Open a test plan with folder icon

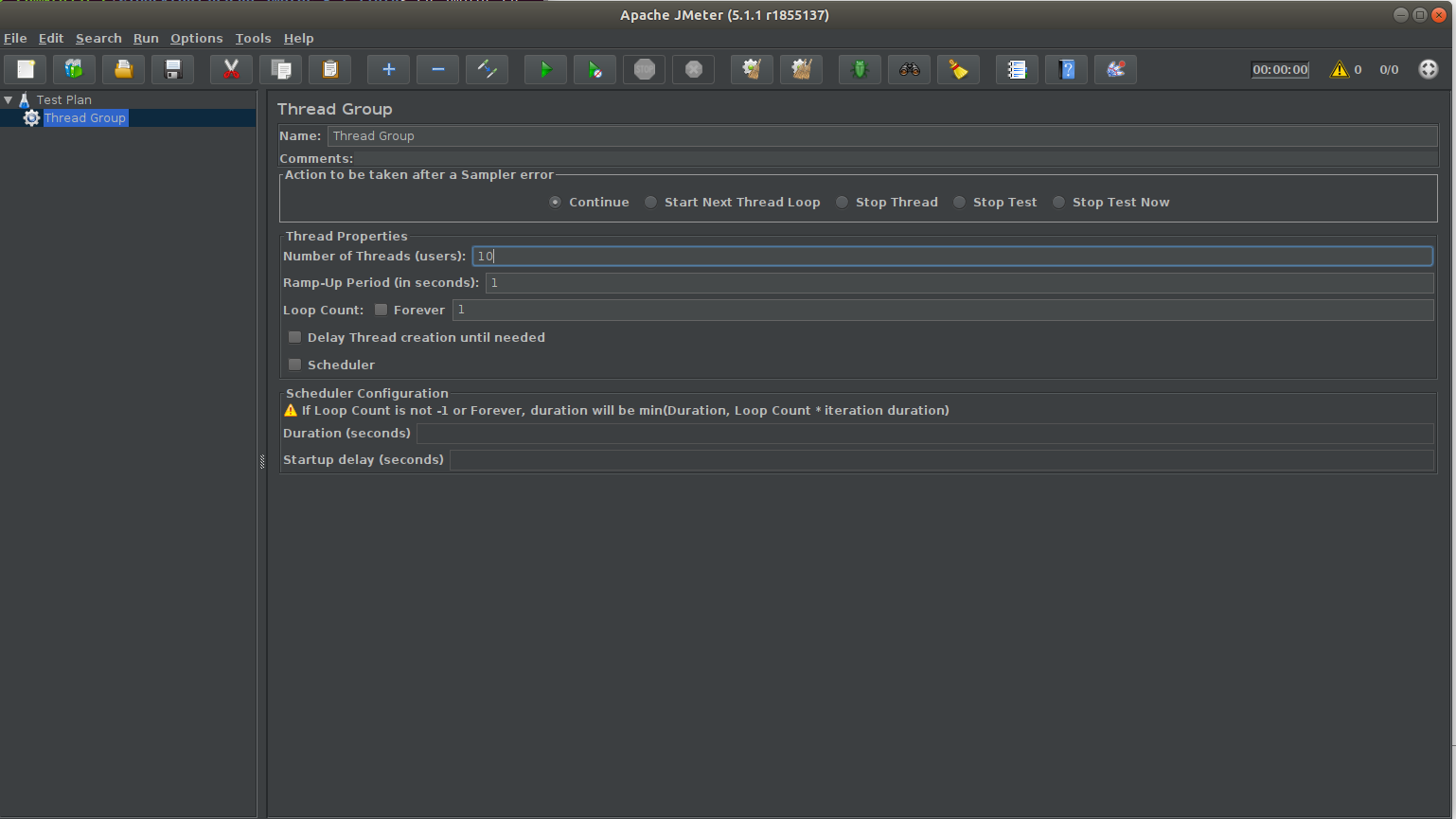point(123,69)
